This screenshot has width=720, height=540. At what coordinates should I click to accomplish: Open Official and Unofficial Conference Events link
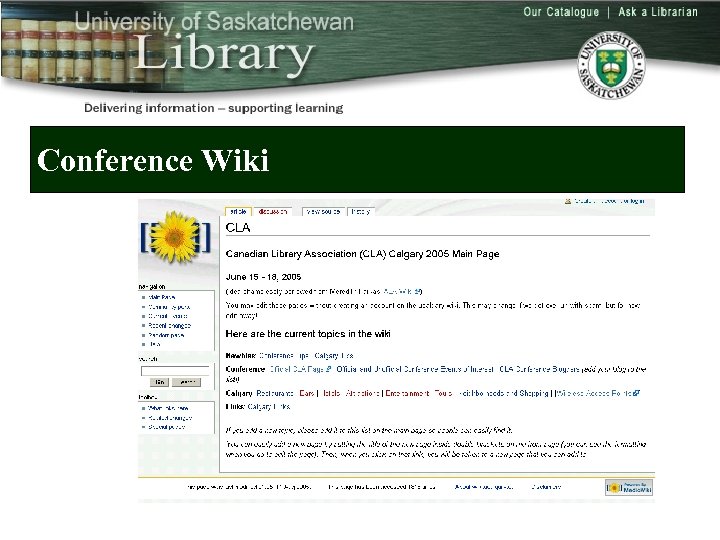pyautogui.click(x=415, y=369)
